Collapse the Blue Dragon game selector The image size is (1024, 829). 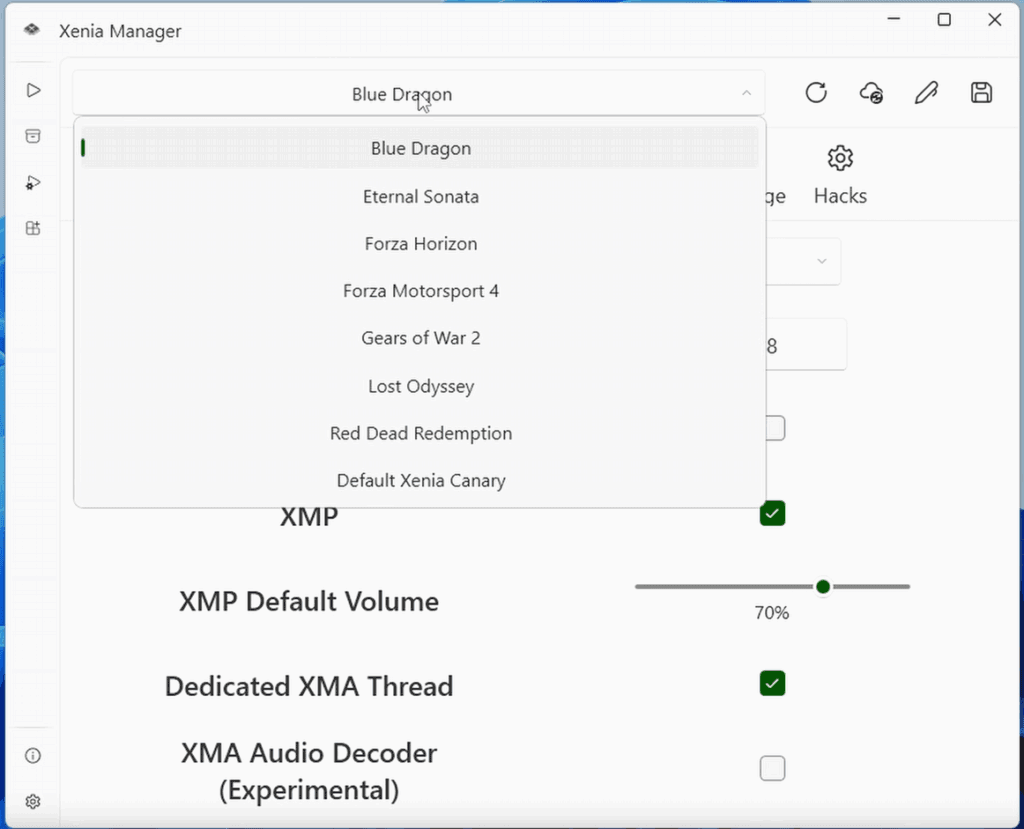(x=419, y=93)
